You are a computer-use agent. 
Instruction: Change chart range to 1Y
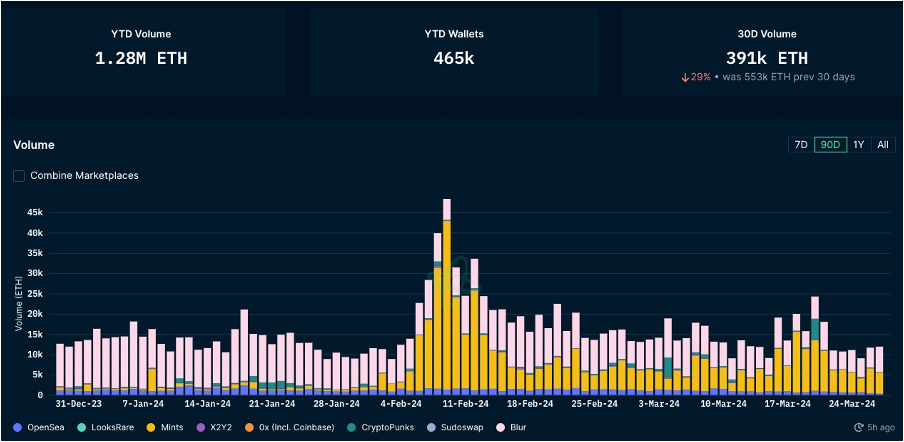pyautogui.click(x=858, y=145)
